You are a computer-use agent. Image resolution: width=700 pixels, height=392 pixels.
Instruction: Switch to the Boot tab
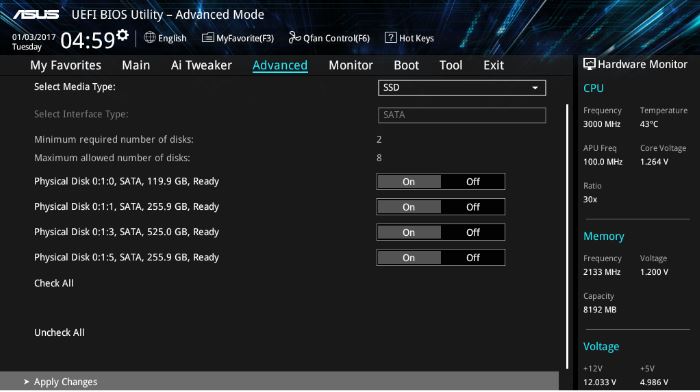tap(406, 65)
